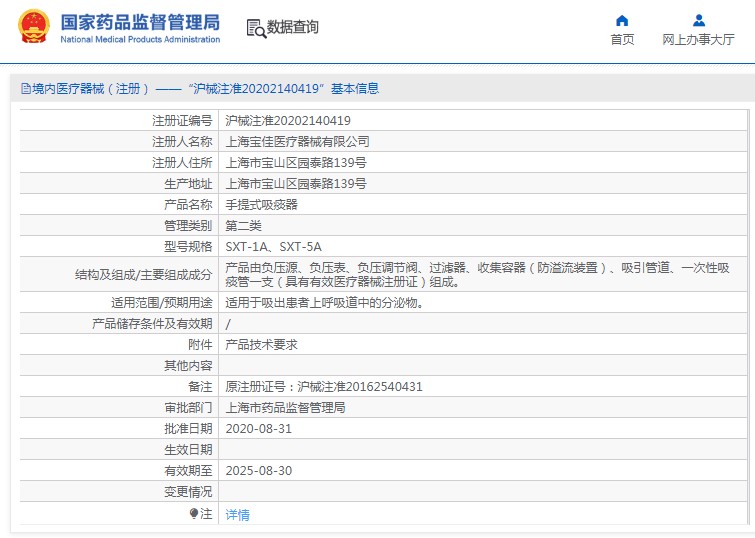This screenshot has height=538, width=755.
Task: Click the 首页 label
Action: 622,39
